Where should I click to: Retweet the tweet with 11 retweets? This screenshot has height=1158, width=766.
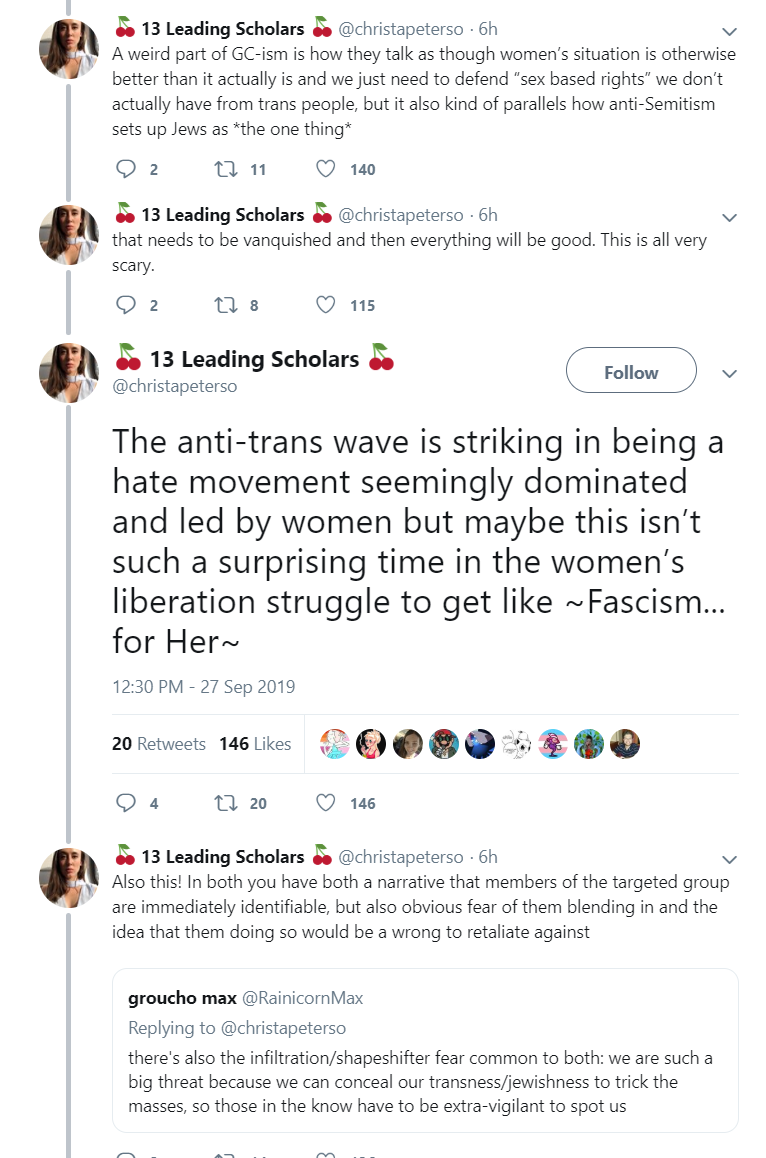[225, 169]
